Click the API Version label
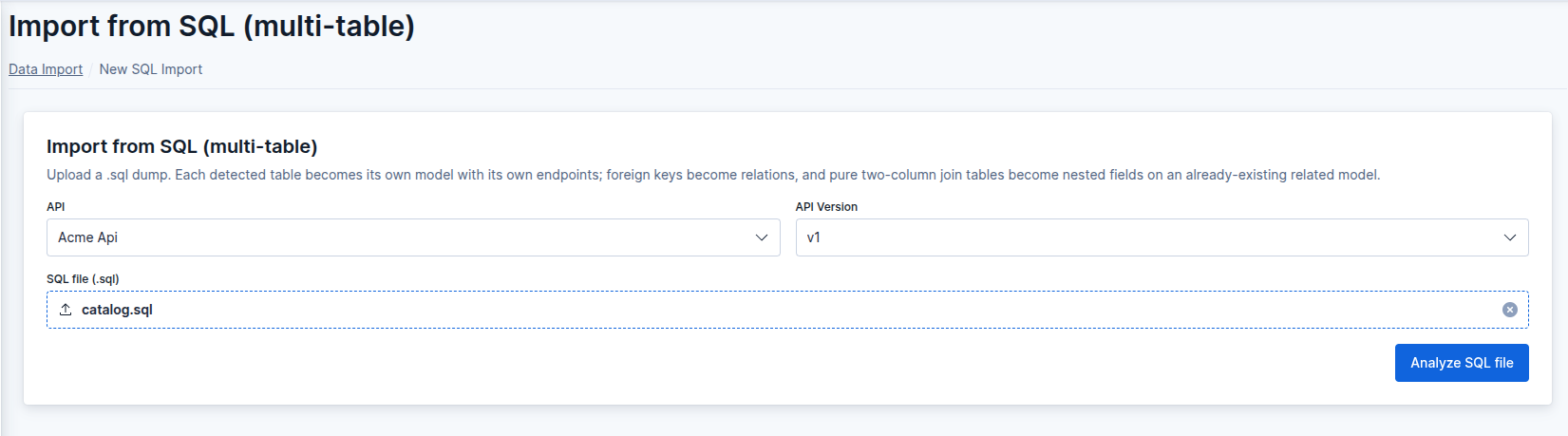 pyautogui.click(x=826, y=207)
